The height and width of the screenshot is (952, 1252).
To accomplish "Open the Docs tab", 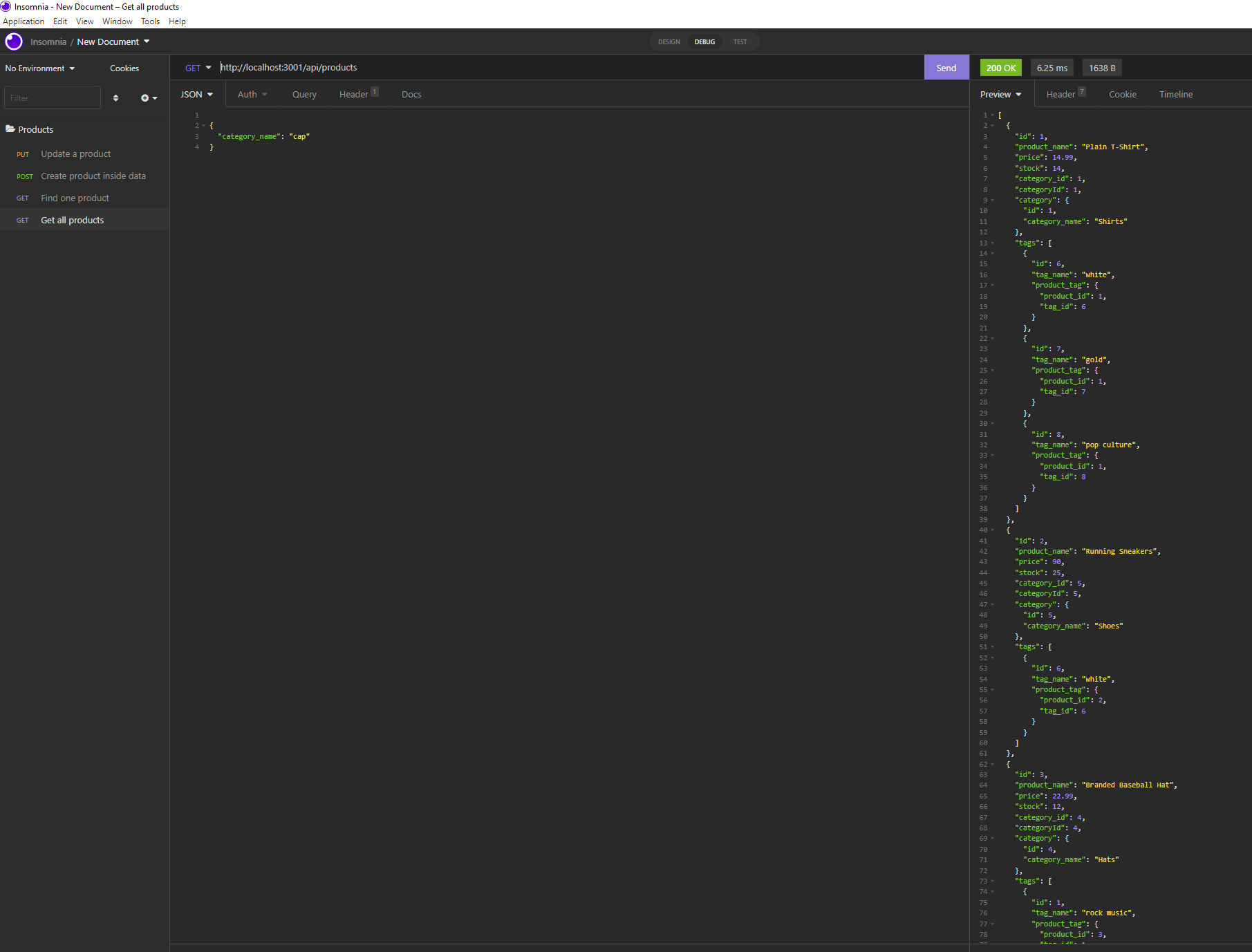I will 411,94.
